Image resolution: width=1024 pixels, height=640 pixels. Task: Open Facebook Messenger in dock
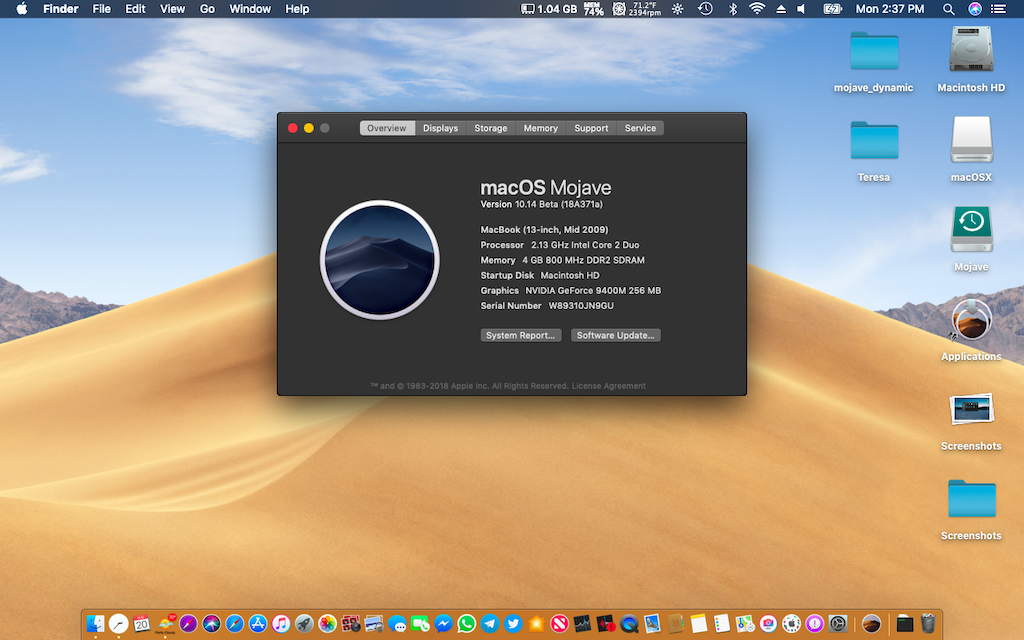click(x=443, y=624)
